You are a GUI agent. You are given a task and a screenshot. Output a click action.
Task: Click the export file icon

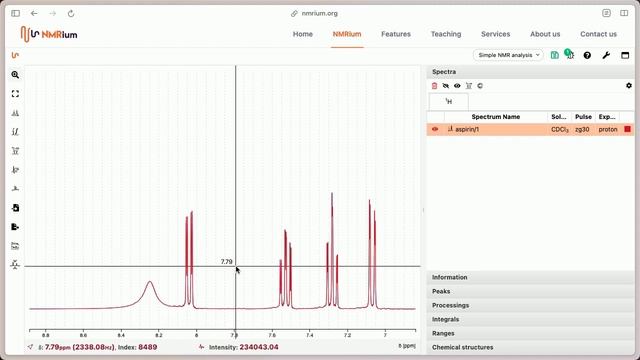(15, 227)
